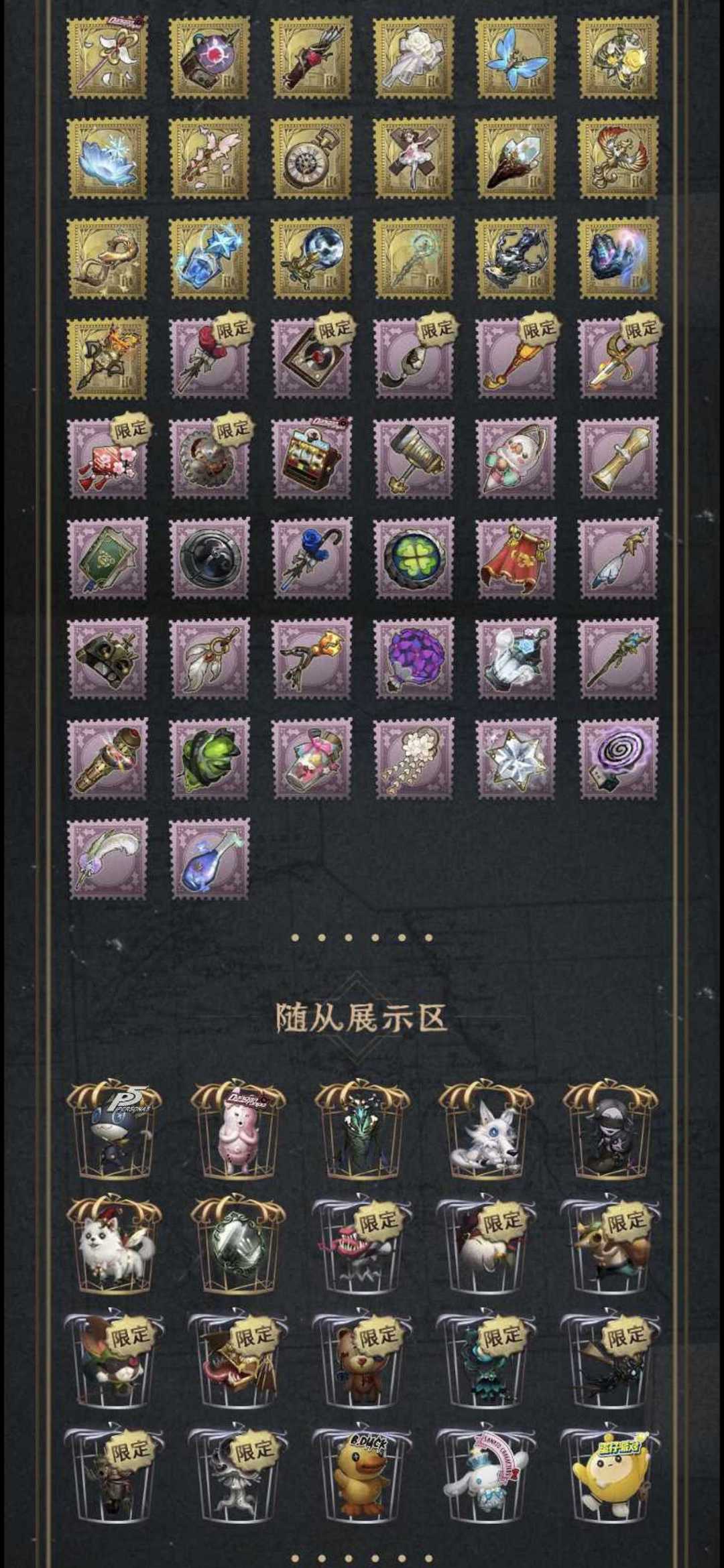Select the ballerina dancer accessory stamp
This screenshot has width=724, height=1568.
414,157
